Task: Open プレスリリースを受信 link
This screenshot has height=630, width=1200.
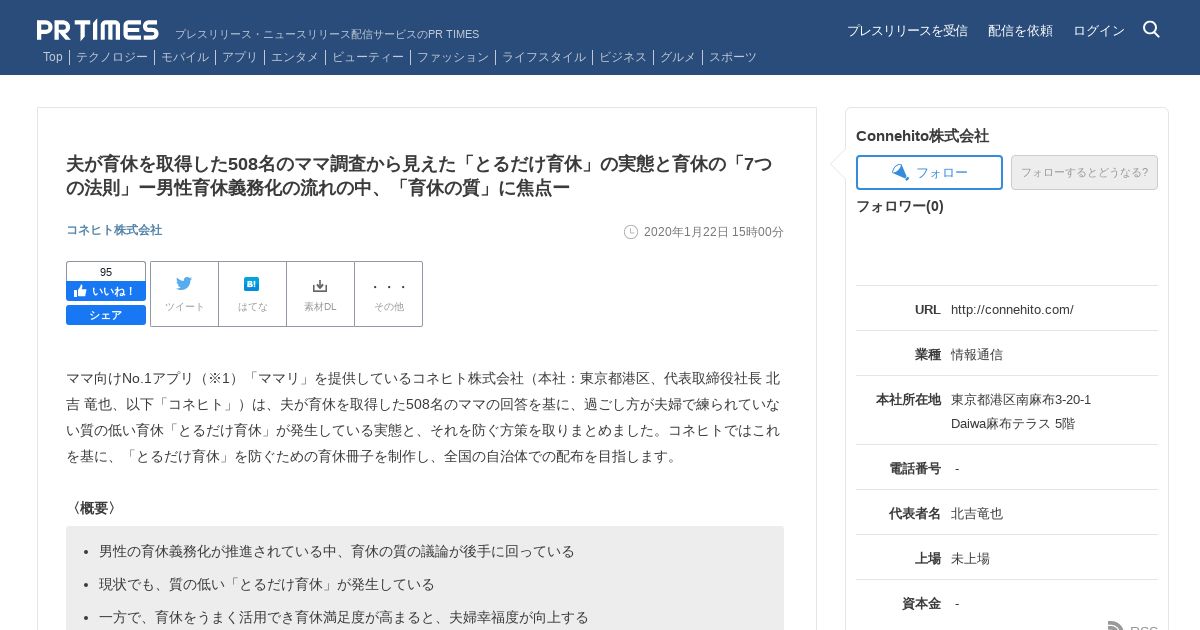Action: tap(907, 31)
